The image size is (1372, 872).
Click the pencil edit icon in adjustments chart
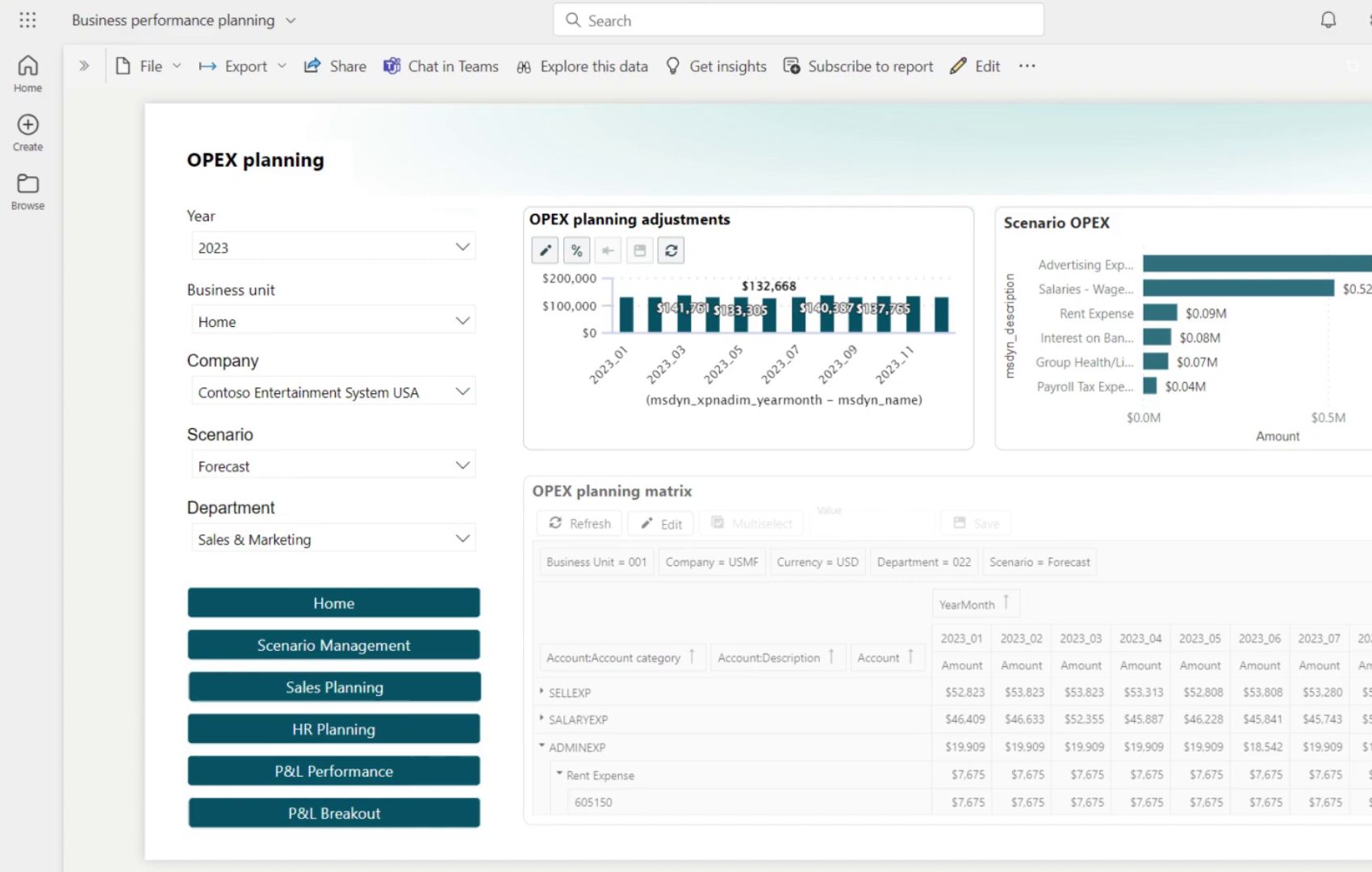[x=546, y=250]
